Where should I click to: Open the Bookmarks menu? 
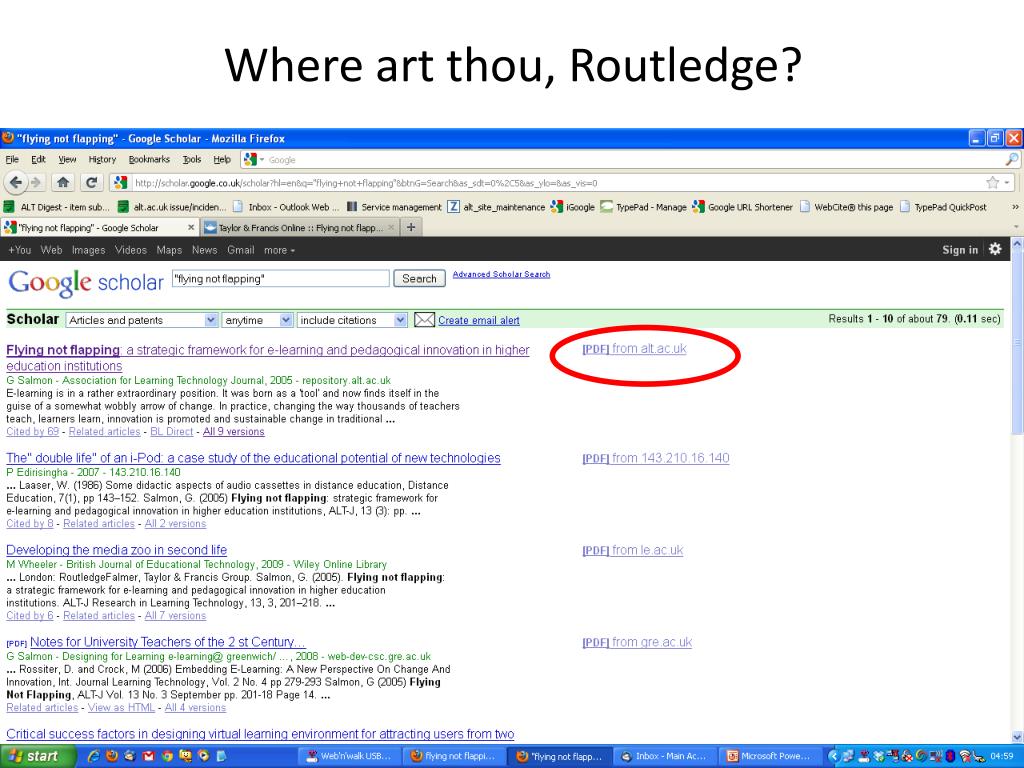coord(149,159)
